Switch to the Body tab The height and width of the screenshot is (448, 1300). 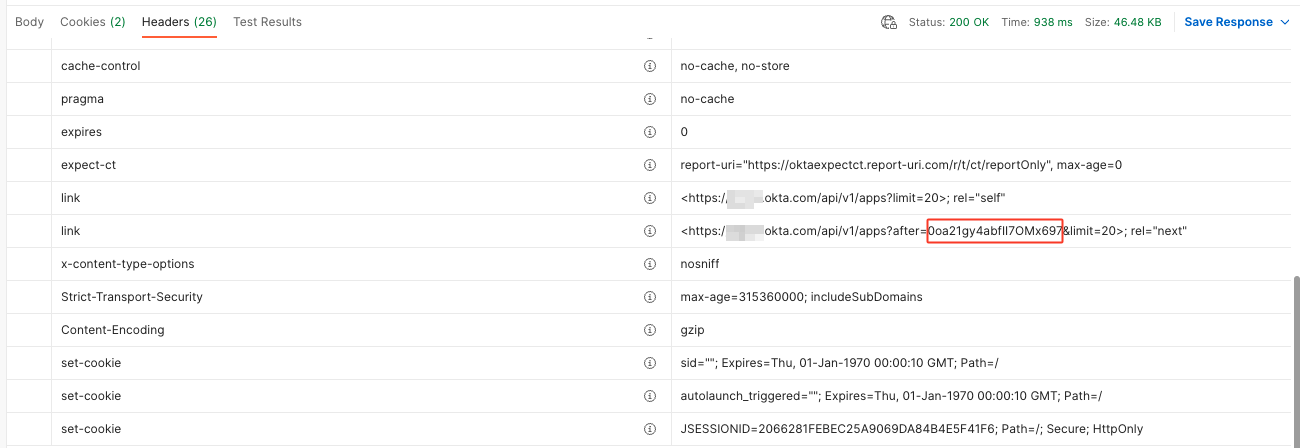pyautogui.click(x=30, y=22)
